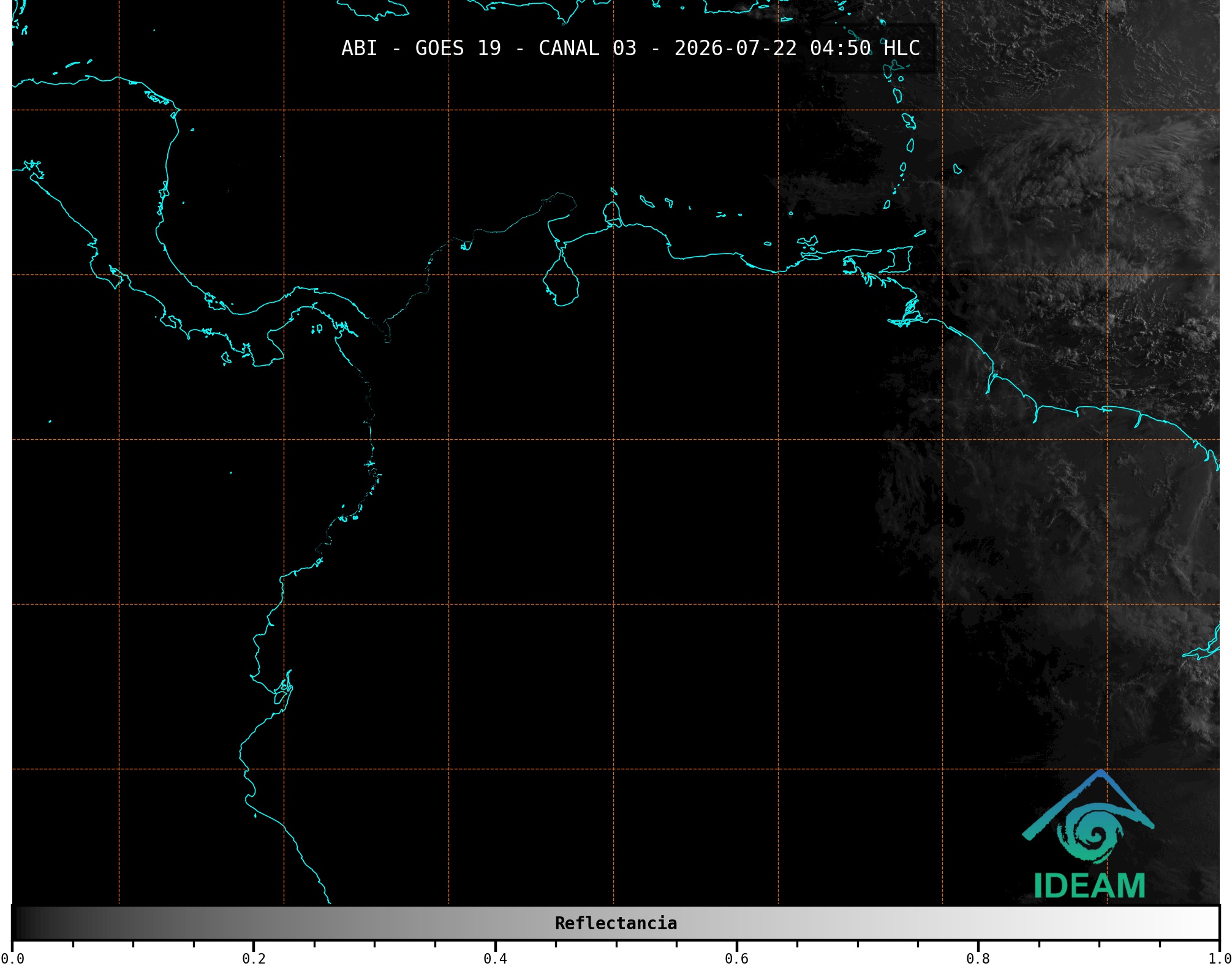
Task: Click the "Reflectancia" colorbar label
Action: pyautogui.click(x=616, y=923)
